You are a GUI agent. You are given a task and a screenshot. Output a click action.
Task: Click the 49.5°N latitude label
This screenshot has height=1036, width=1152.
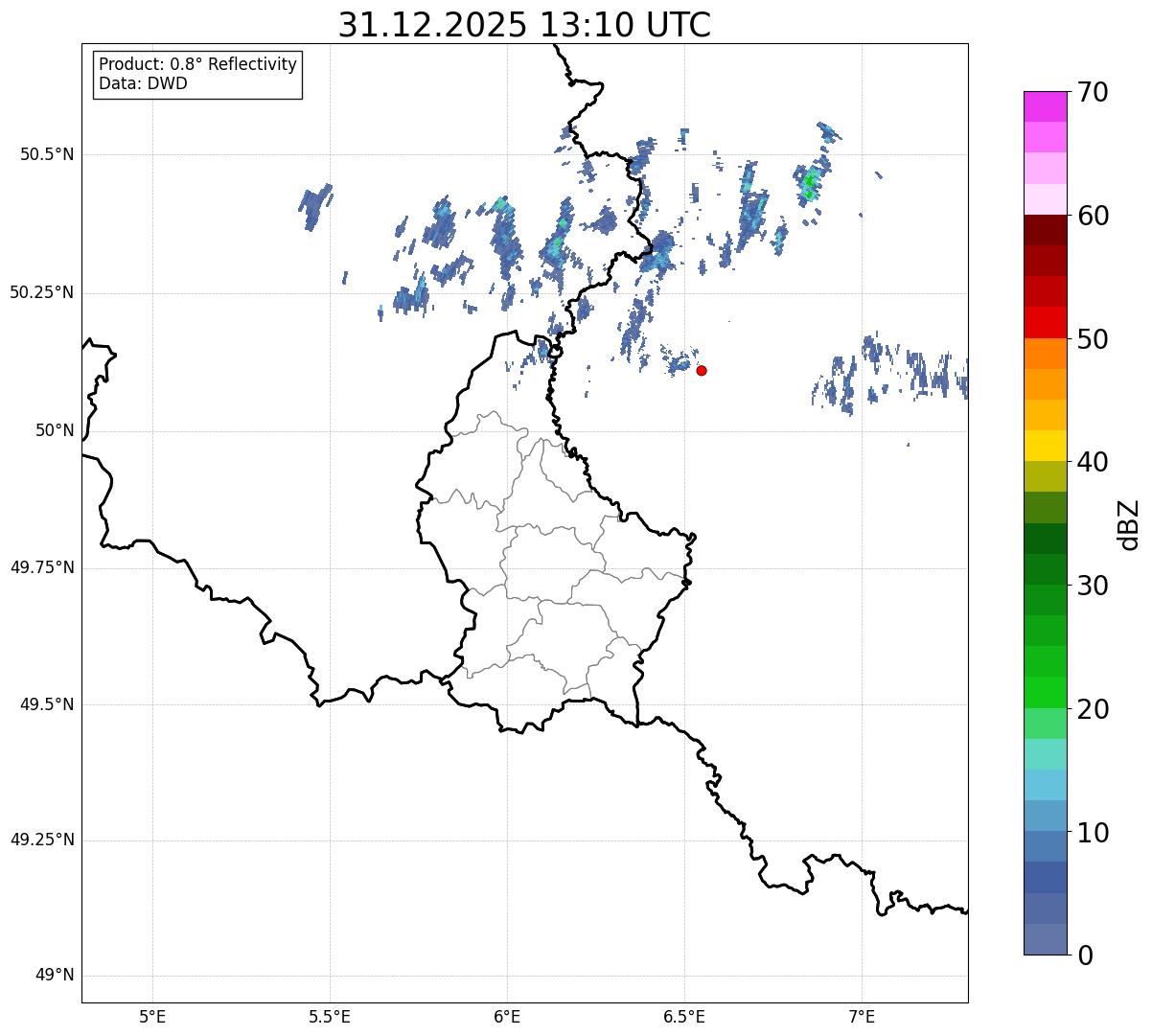[46, 704]
